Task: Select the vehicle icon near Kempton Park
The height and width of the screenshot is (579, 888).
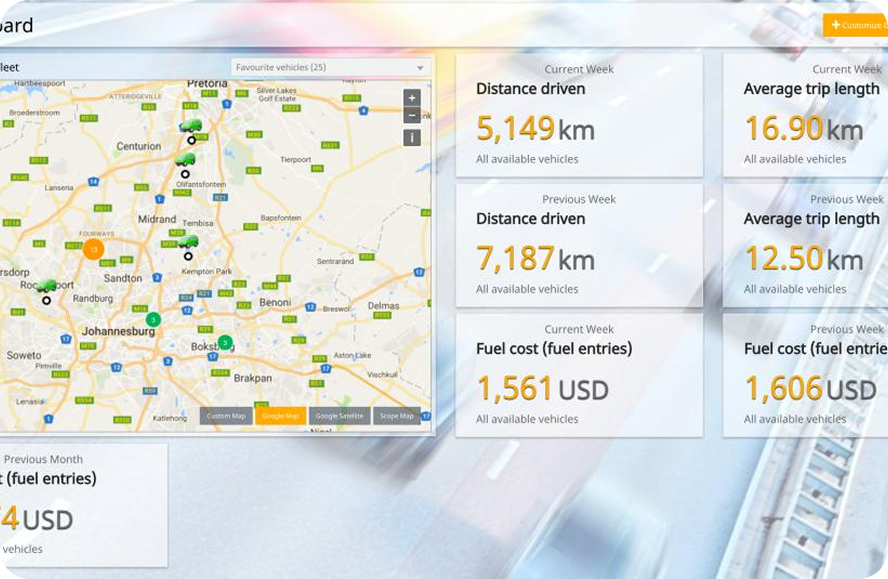Action: pos(187,243)
